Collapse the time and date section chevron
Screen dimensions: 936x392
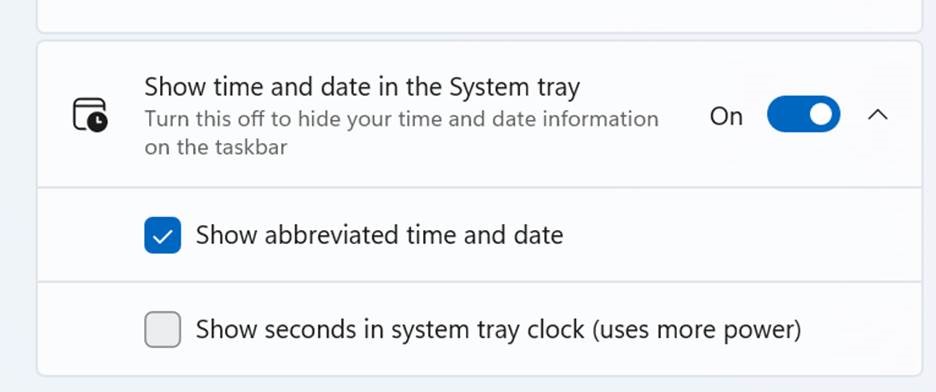[878, 115]
